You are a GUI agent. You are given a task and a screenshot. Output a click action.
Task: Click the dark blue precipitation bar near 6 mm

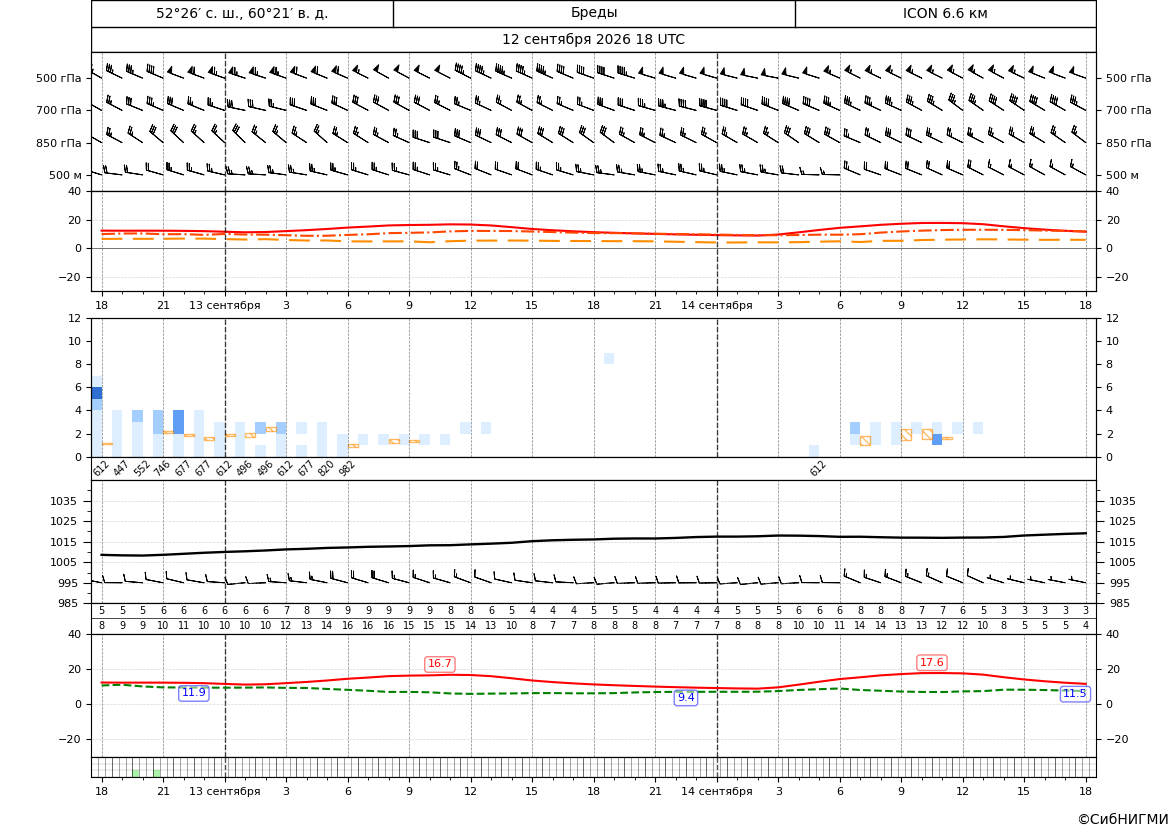pyautogui.click(x=97, y=393)
